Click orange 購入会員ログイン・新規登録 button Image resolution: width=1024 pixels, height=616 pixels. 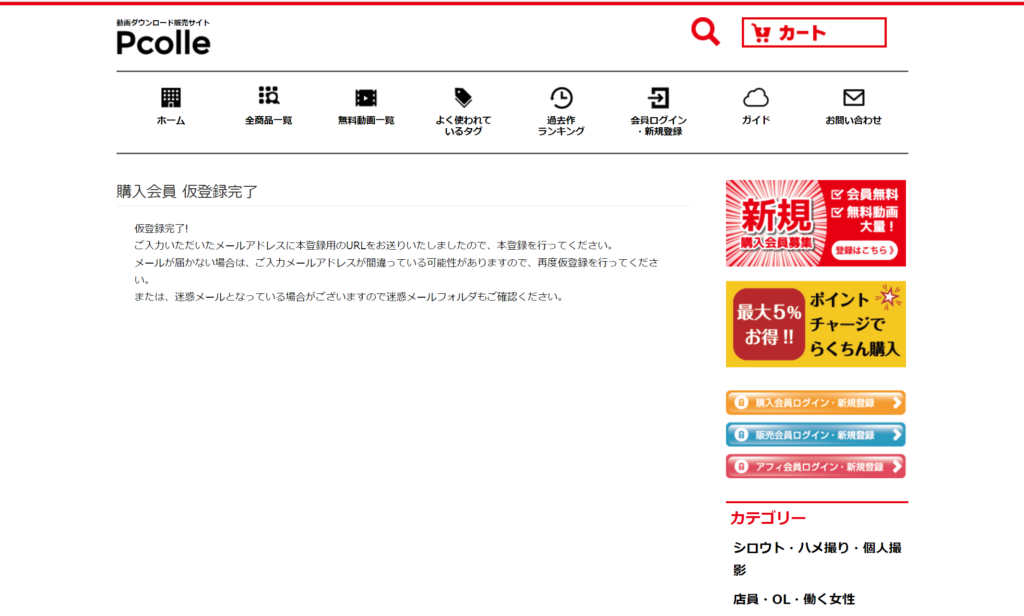tap(815, 403)
